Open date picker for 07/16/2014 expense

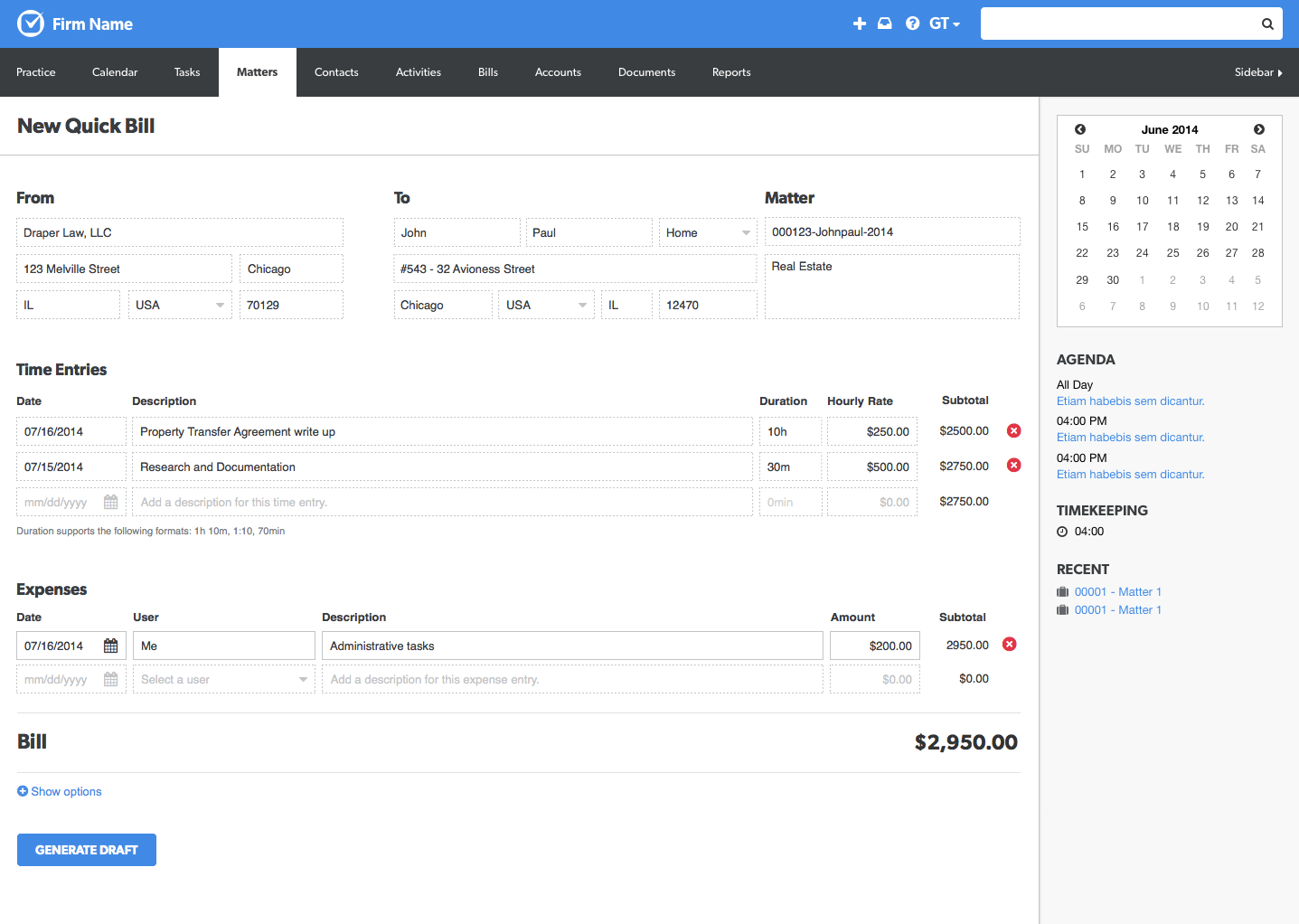(110, 646)
